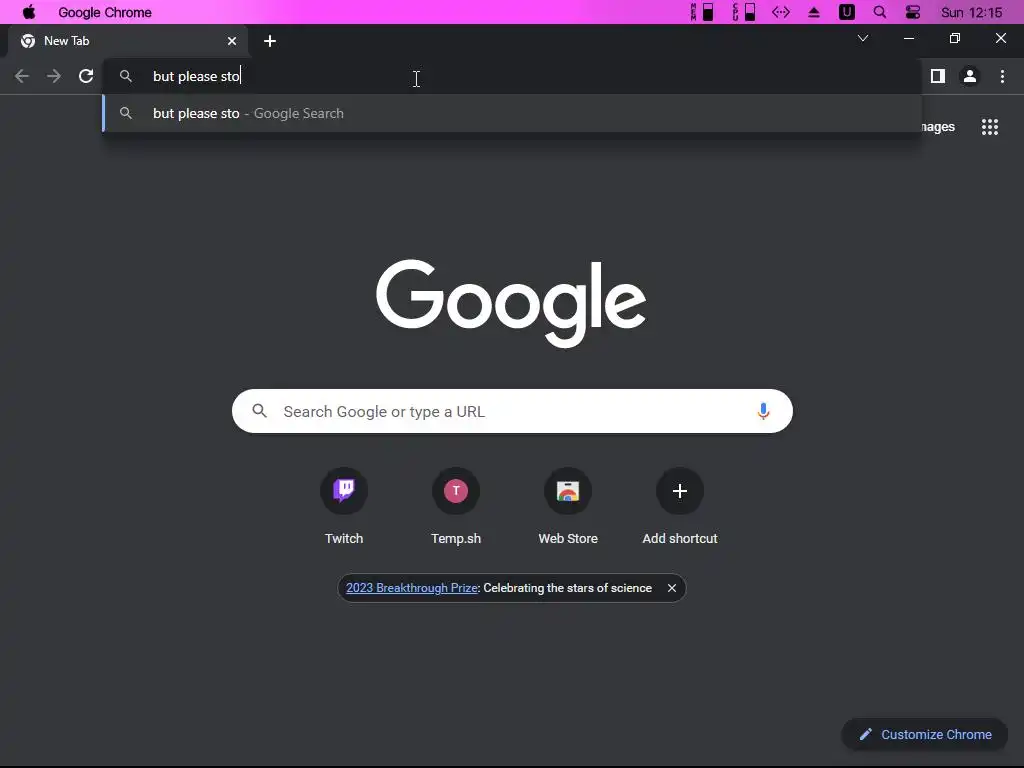Click the U app icon in the menu bar
This screenshot has width=1024, height=768.
coord(846,12)
